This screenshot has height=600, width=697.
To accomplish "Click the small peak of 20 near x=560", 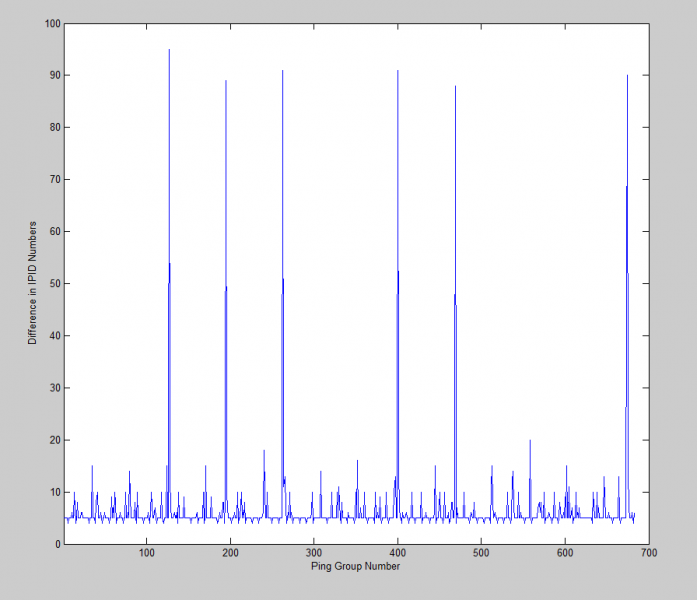I will [530, 440].
